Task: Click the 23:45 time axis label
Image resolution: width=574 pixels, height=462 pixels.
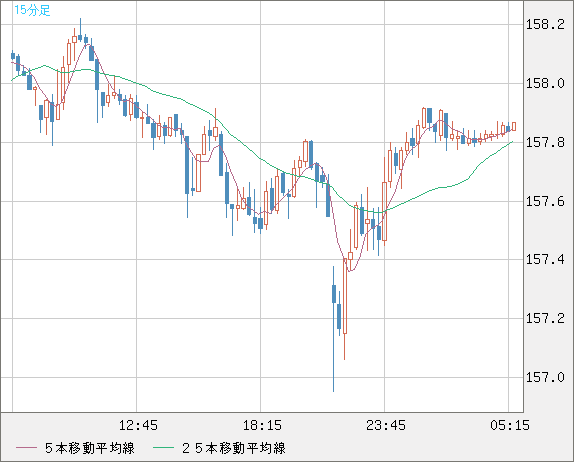Action: [386, 425]
